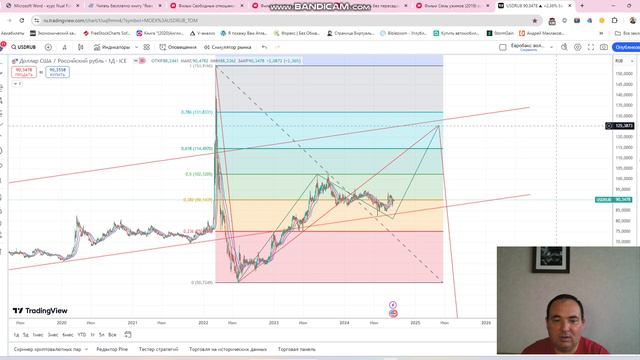Viewport: 640px width, 360px height.
Task: Click the TradingView logo on the chart
Action: [x=40, y=311]
